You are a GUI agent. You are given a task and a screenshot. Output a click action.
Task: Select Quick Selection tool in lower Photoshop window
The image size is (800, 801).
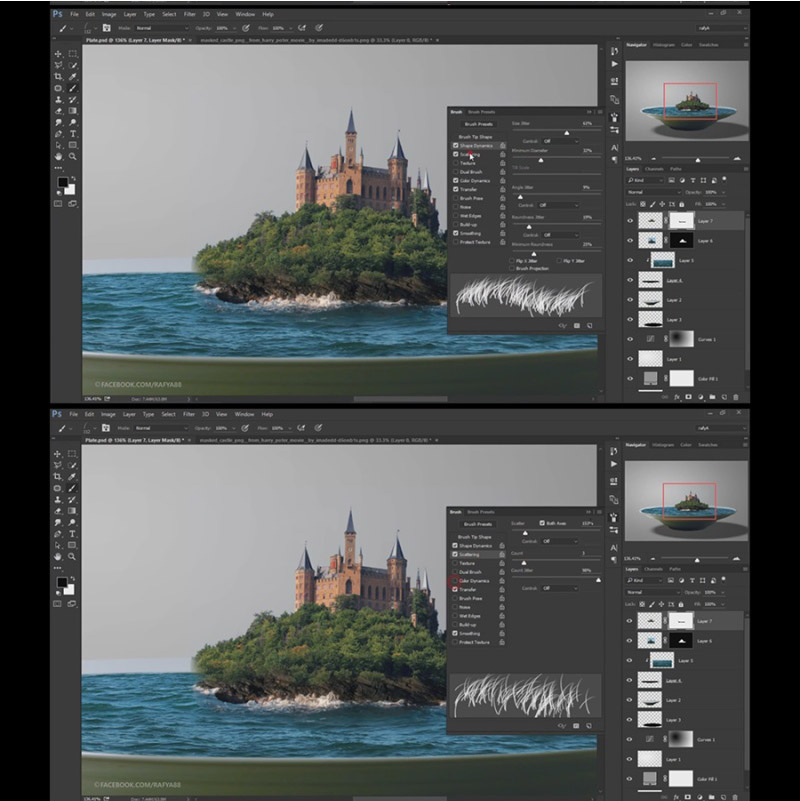point(72,465)
